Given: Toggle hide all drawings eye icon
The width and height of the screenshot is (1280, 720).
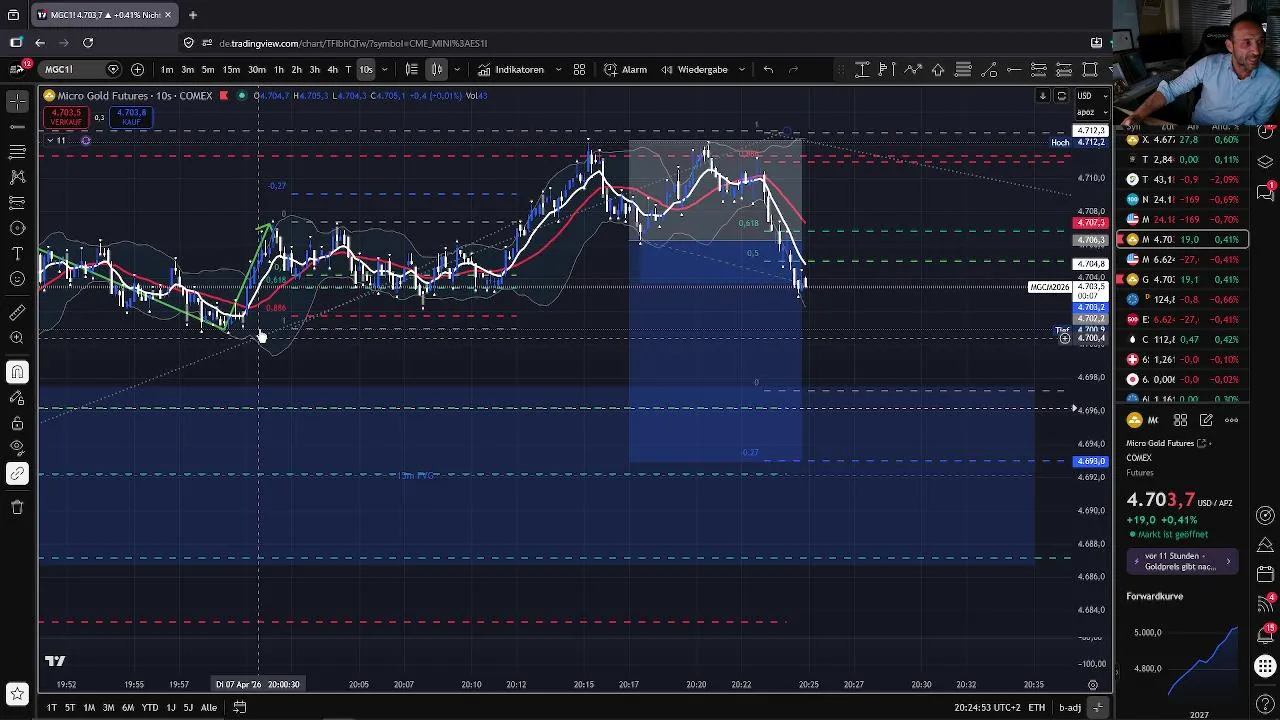Looking at the screenshot, I should click(x=17, y=447).
